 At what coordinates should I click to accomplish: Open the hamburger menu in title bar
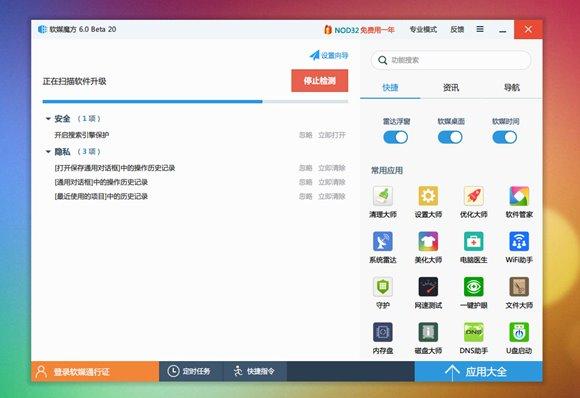tap(480, 29)
